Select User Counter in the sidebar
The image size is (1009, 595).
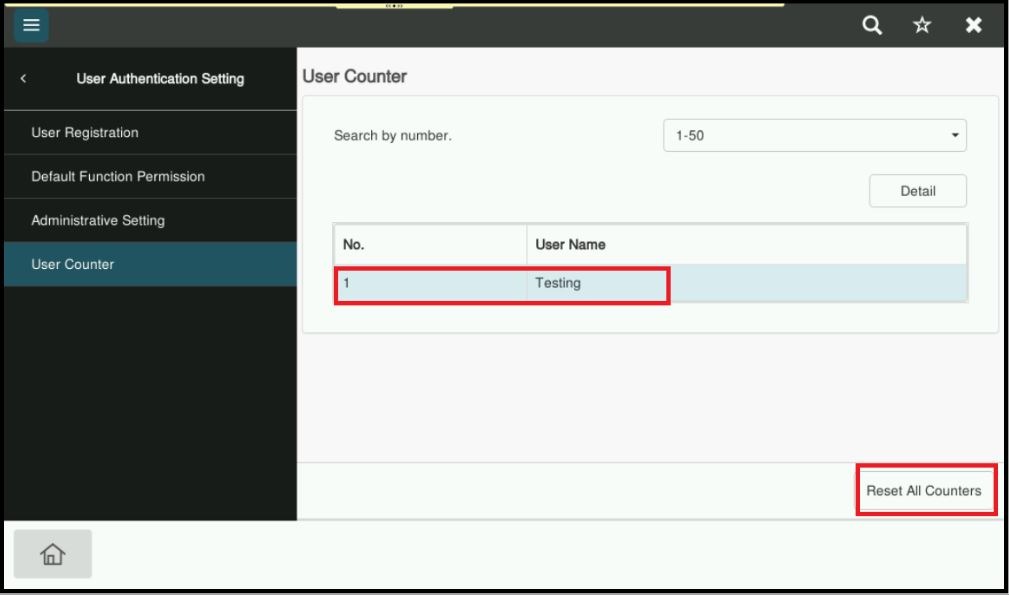73,265
